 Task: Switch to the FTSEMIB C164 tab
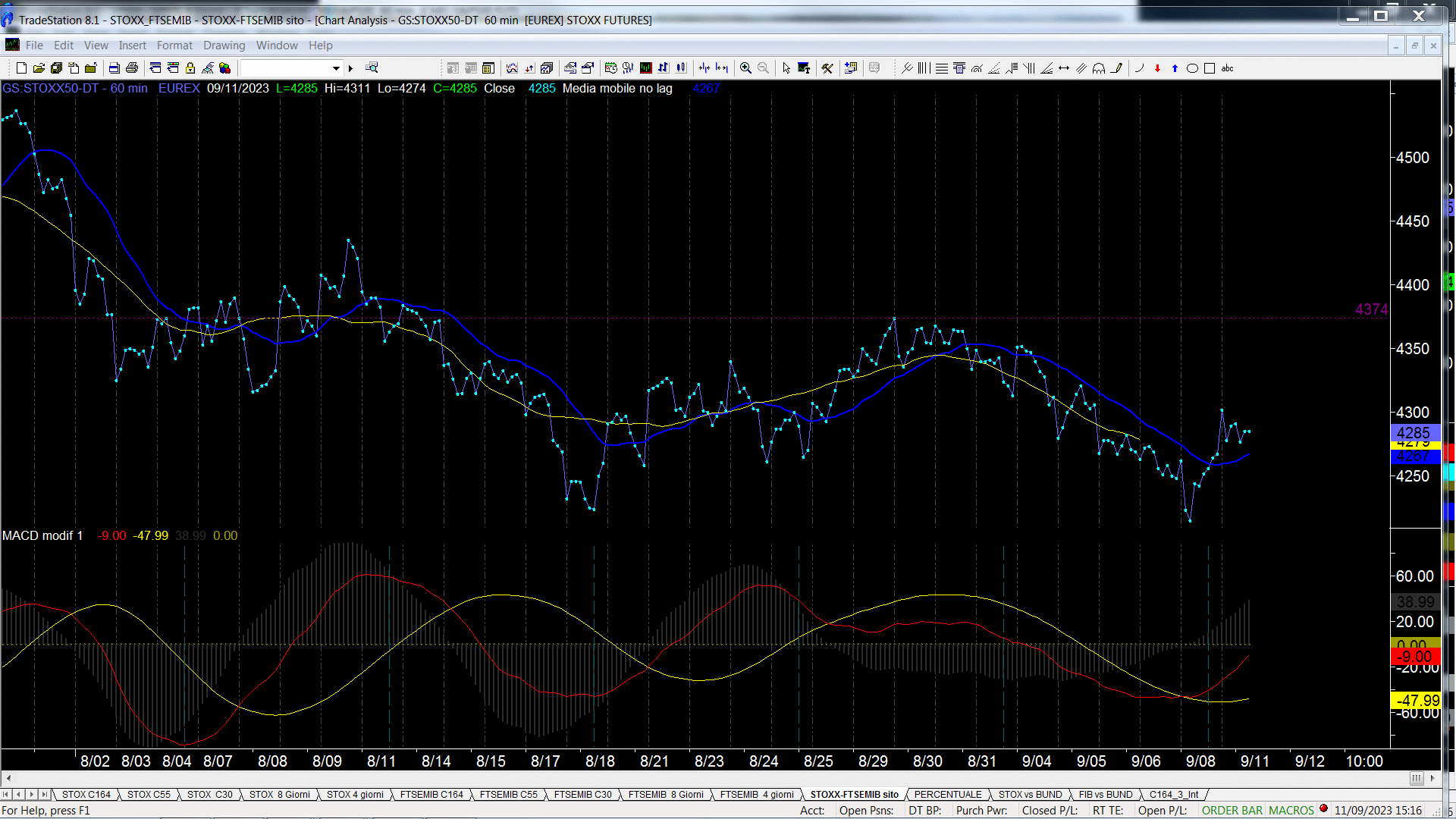pyautogui.click(x=431, y=795)
